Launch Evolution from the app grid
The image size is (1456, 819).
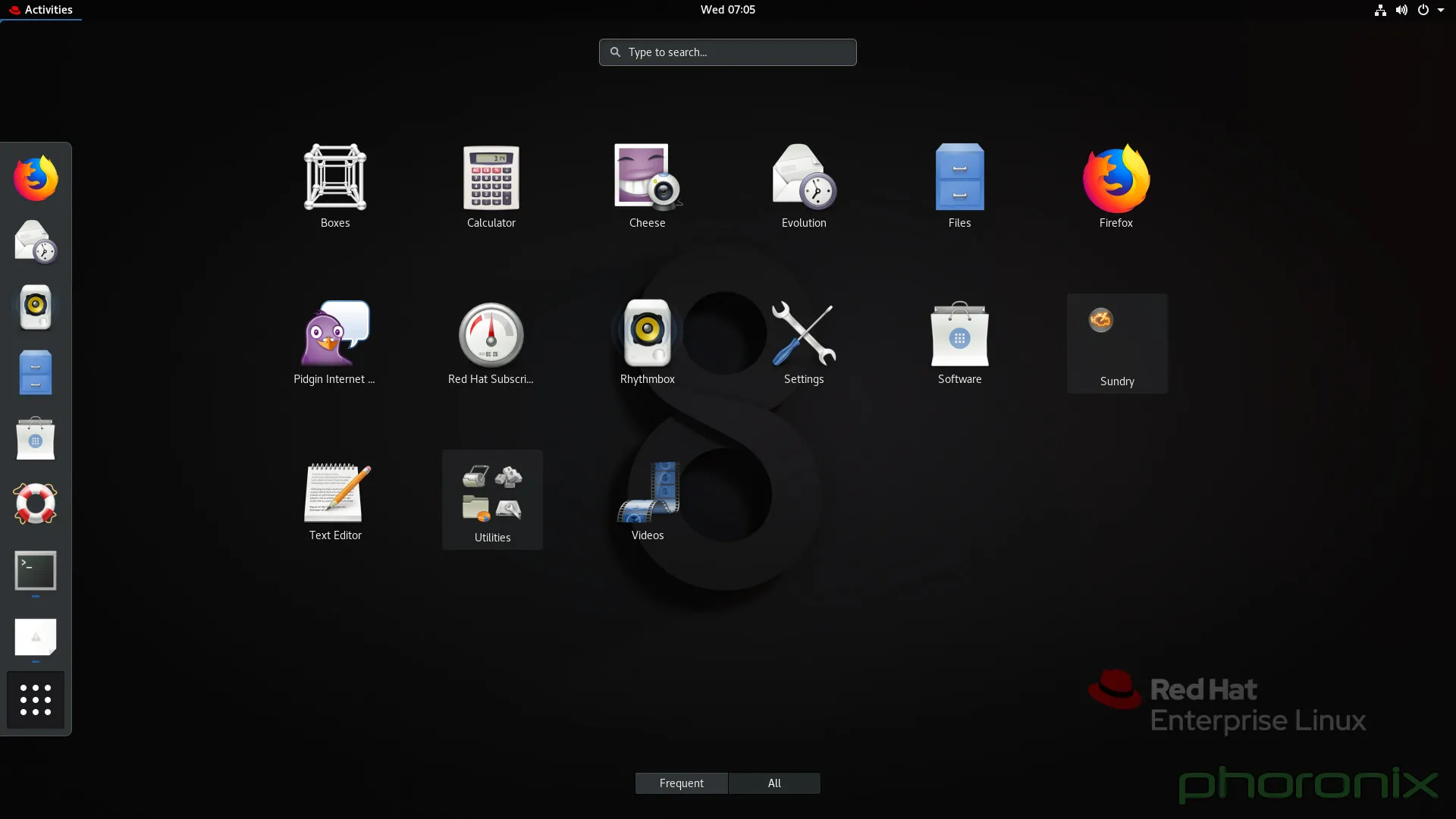click(x=804, y=186)
